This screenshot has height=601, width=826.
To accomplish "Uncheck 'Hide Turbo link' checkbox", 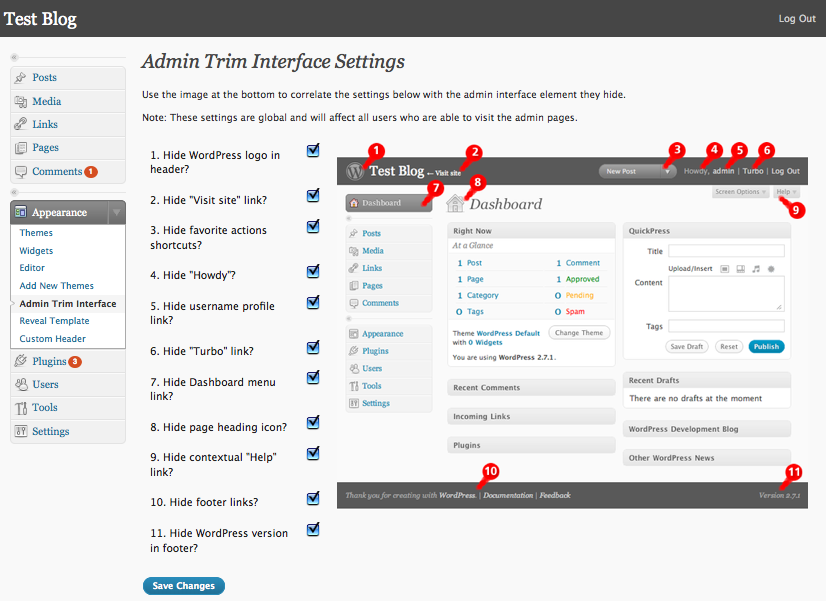I will pos(313,347).
